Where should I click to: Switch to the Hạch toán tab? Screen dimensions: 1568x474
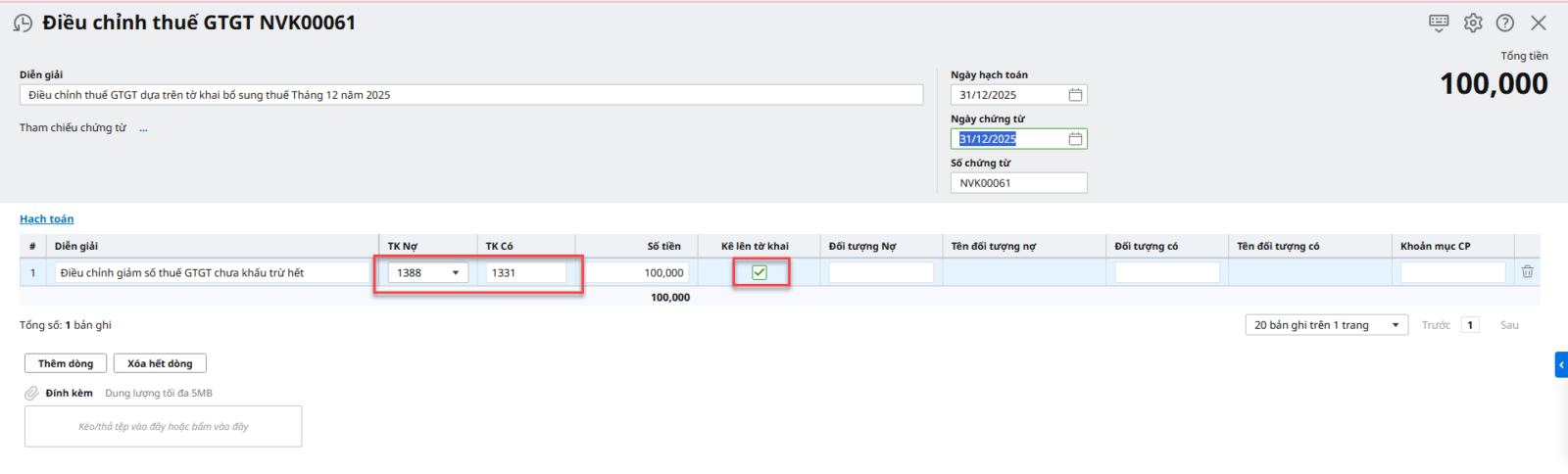tap(46, 219)
